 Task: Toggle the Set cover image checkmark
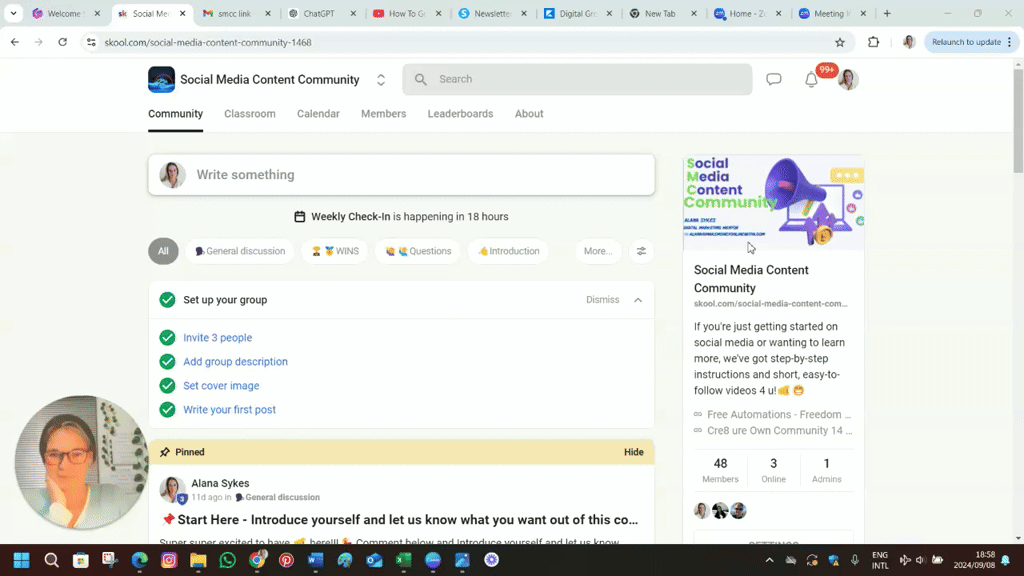pyautogui.click(x=167, y=385)
